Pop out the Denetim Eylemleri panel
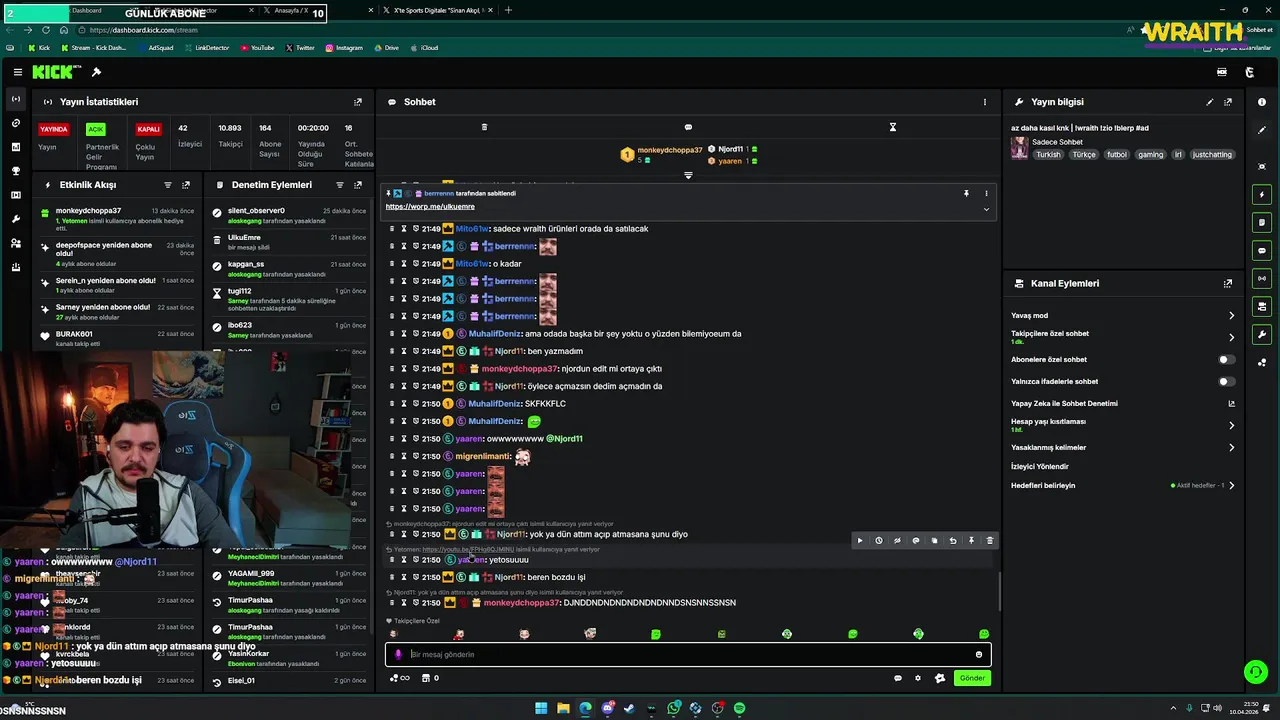 358,185
